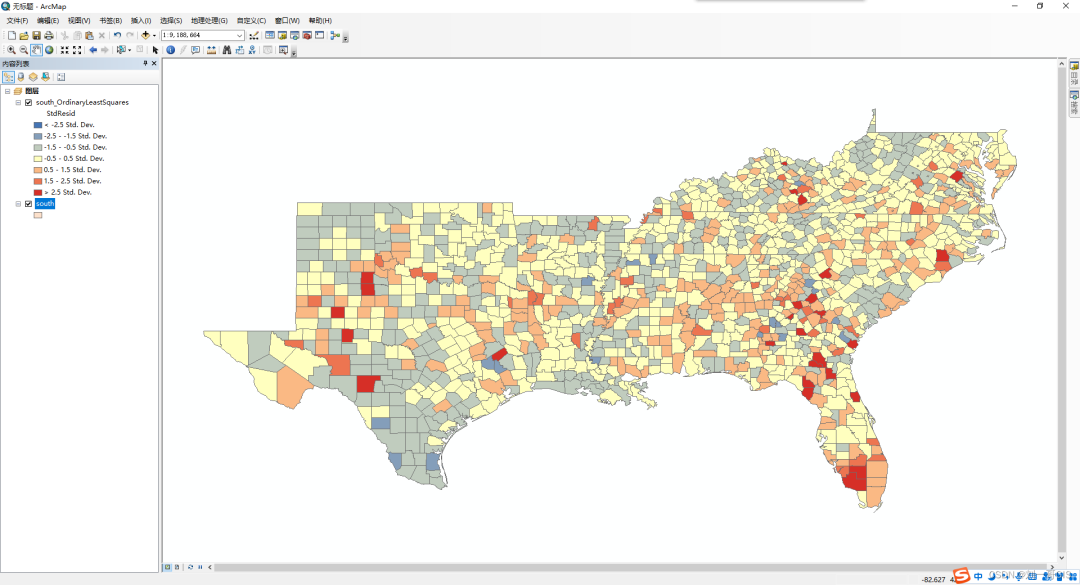Paste from the clipboard
Screen dimensions: 1080x585
point(90,35)
